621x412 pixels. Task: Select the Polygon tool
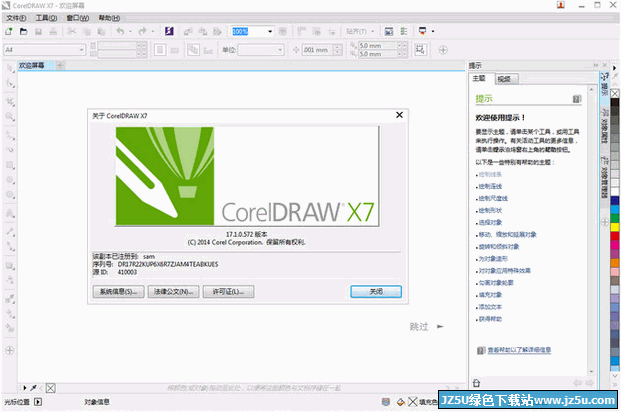[x=10, y=195]
